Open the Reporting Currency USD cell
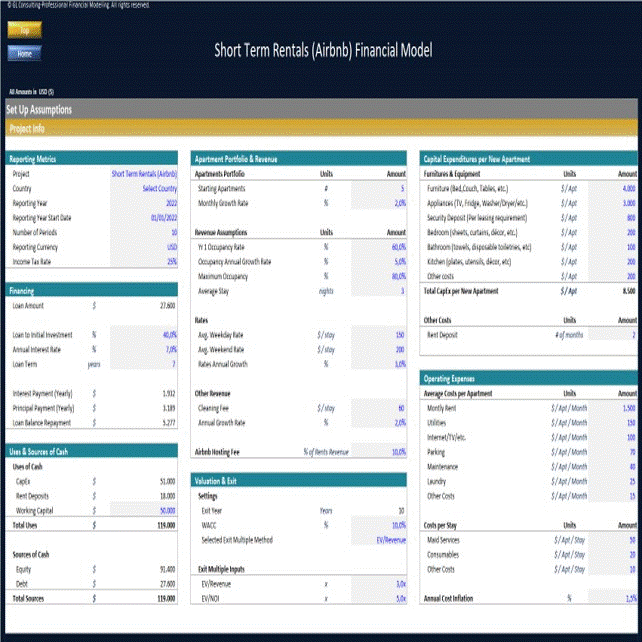 [144, 247]
